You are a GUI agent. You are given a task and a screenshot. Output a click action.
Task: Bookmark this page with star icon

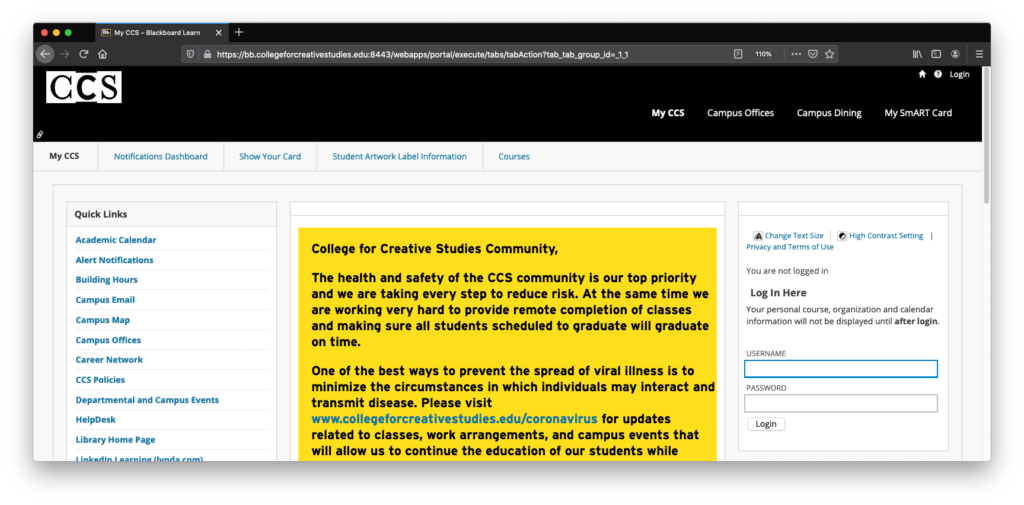830,54
